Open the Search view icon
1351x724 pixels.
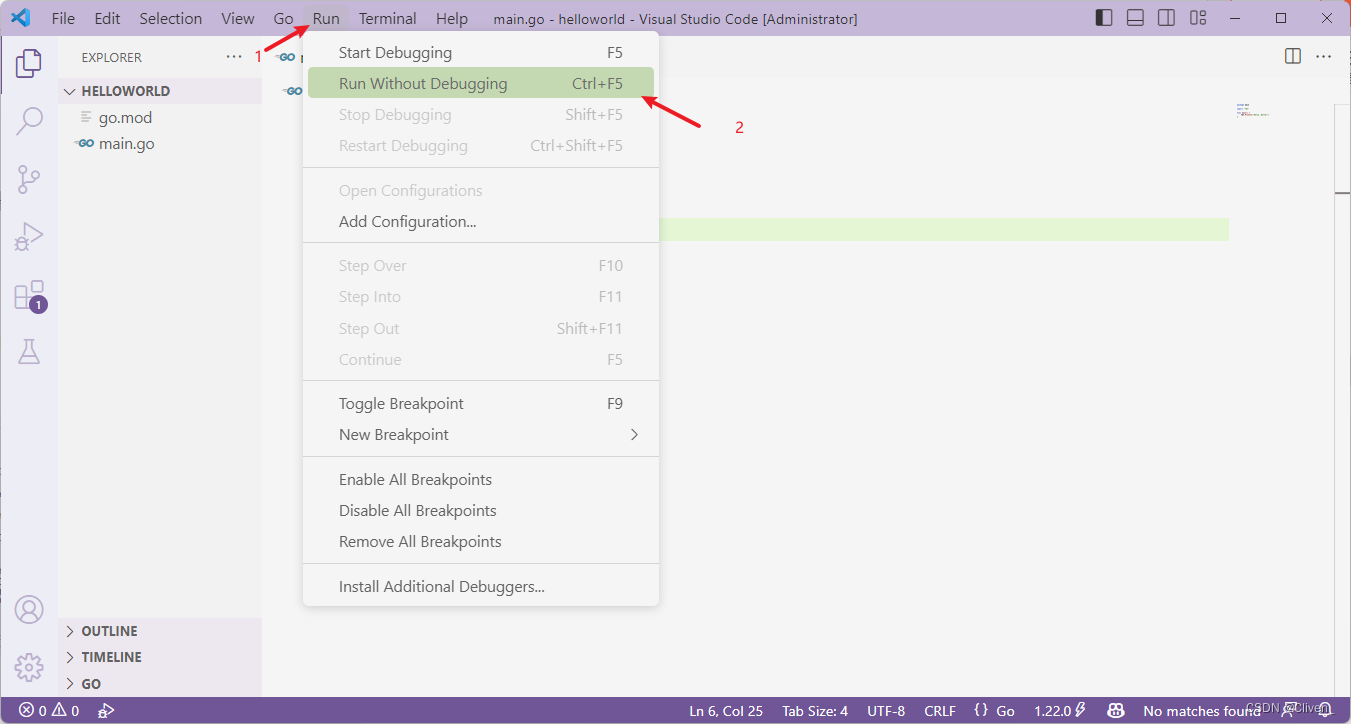click(x=29, y=121)
